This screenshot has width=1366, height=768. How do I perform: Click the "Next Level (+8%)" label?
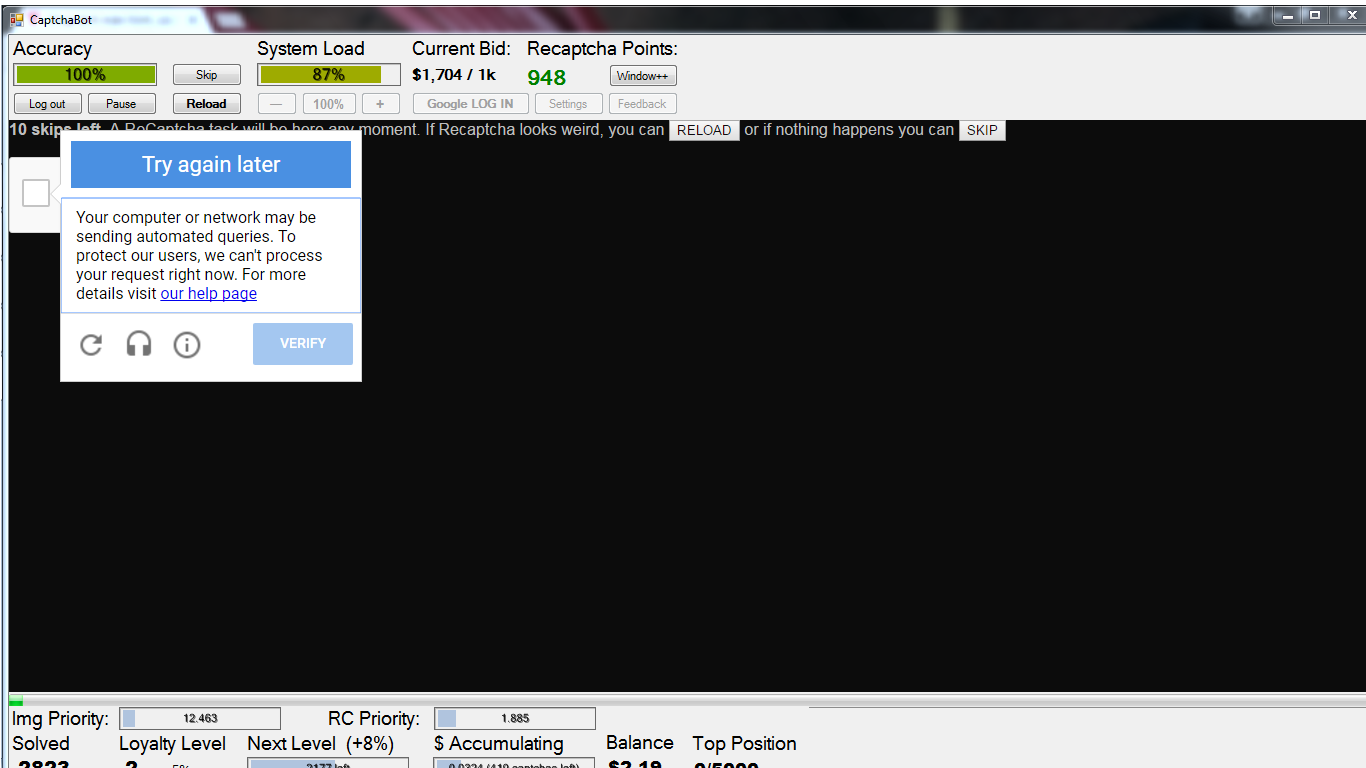(320, 744)
